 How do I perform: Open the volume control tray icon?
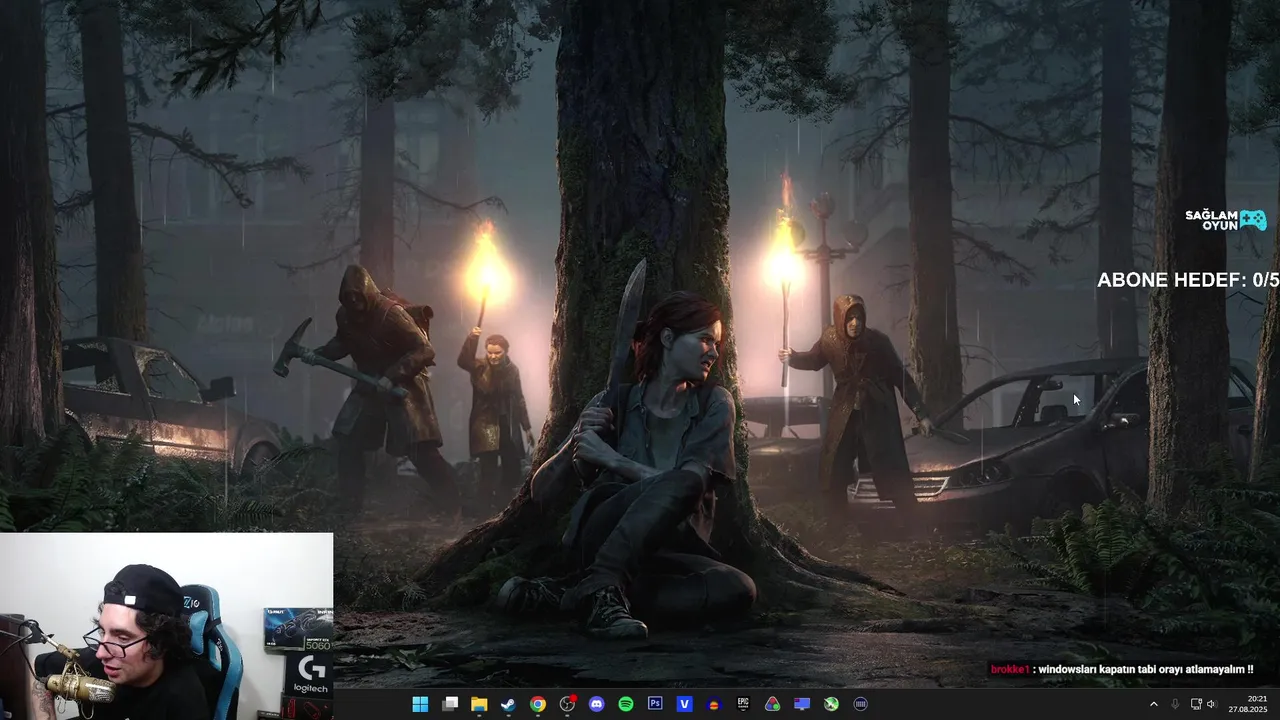(1212, 704)
